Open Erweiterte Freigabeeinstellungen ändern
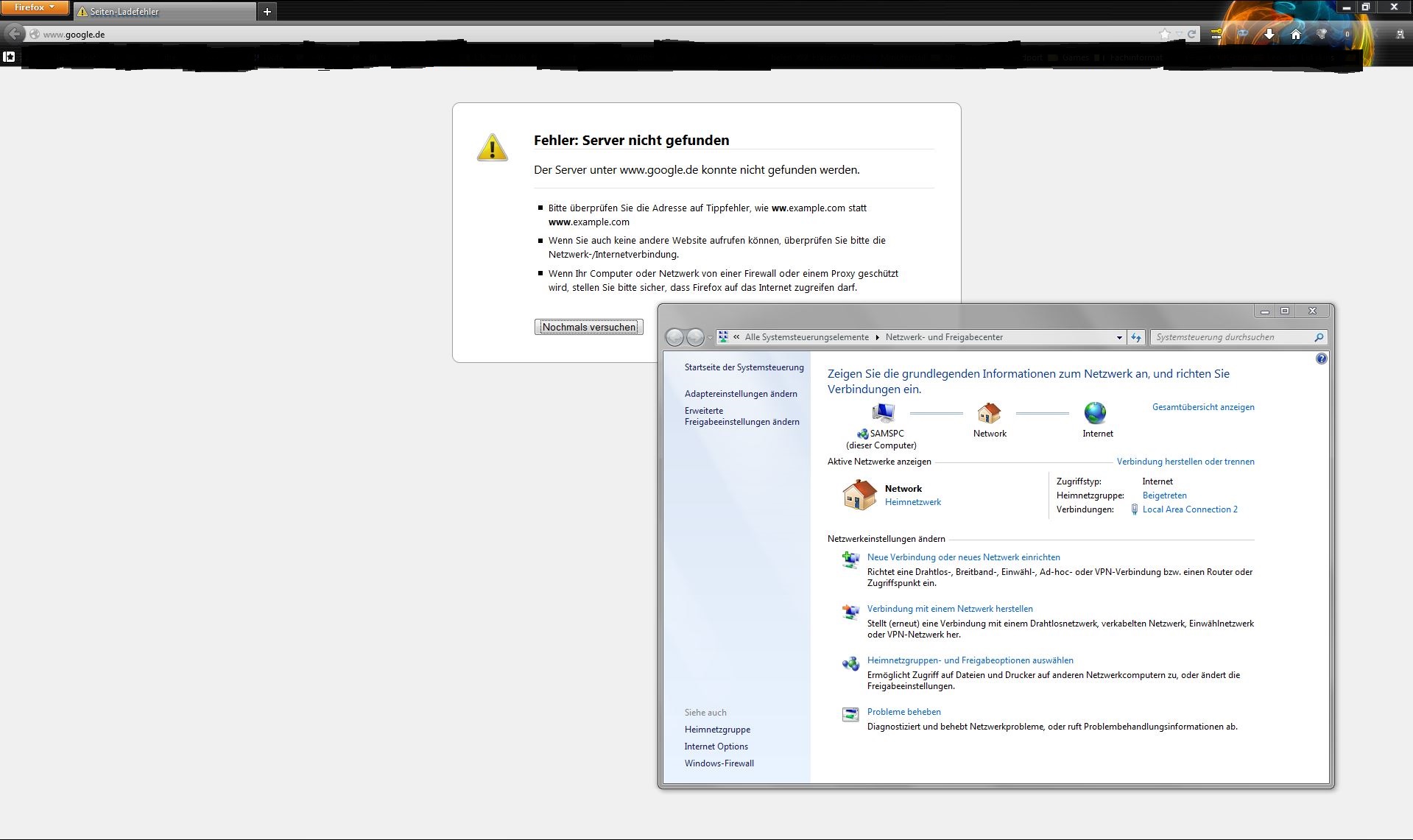Viewport: 1413px width, 840px height. click(741, 416)
